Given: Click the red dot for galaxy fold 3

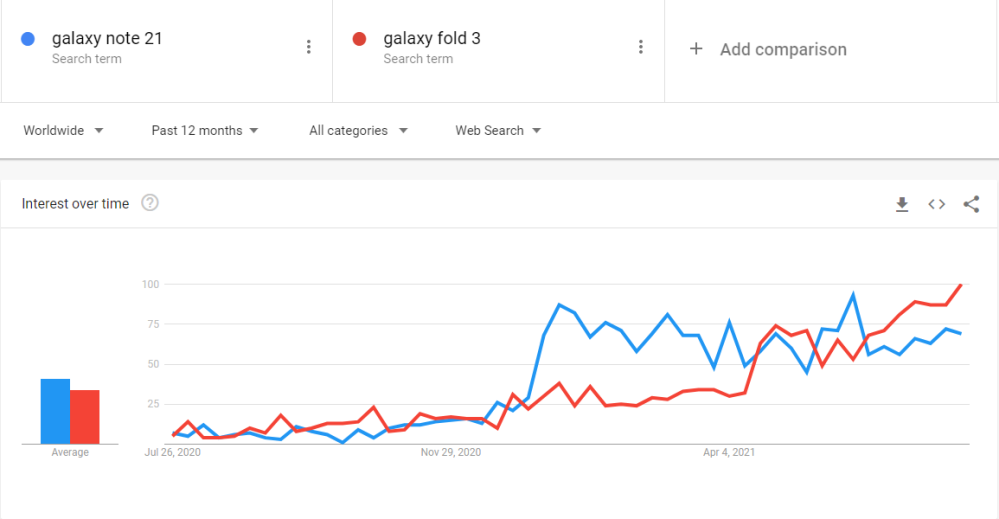Looking at the screenshot, I should tap(360, 40).
